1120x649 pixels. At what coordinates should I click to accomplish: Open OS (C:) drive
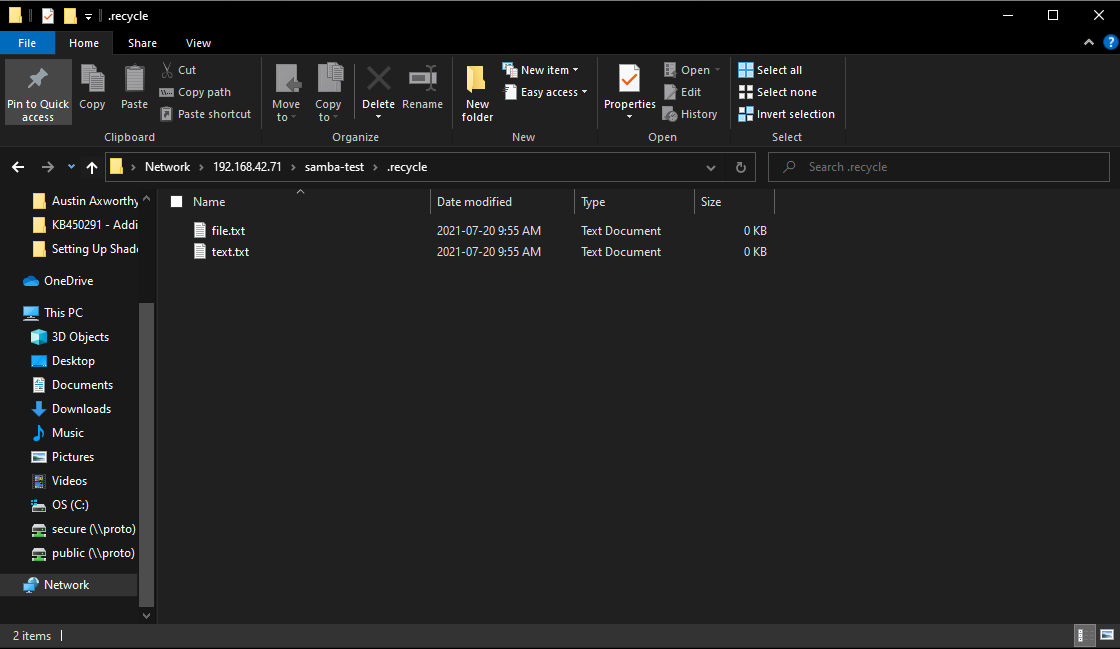[x=60, y=505]
